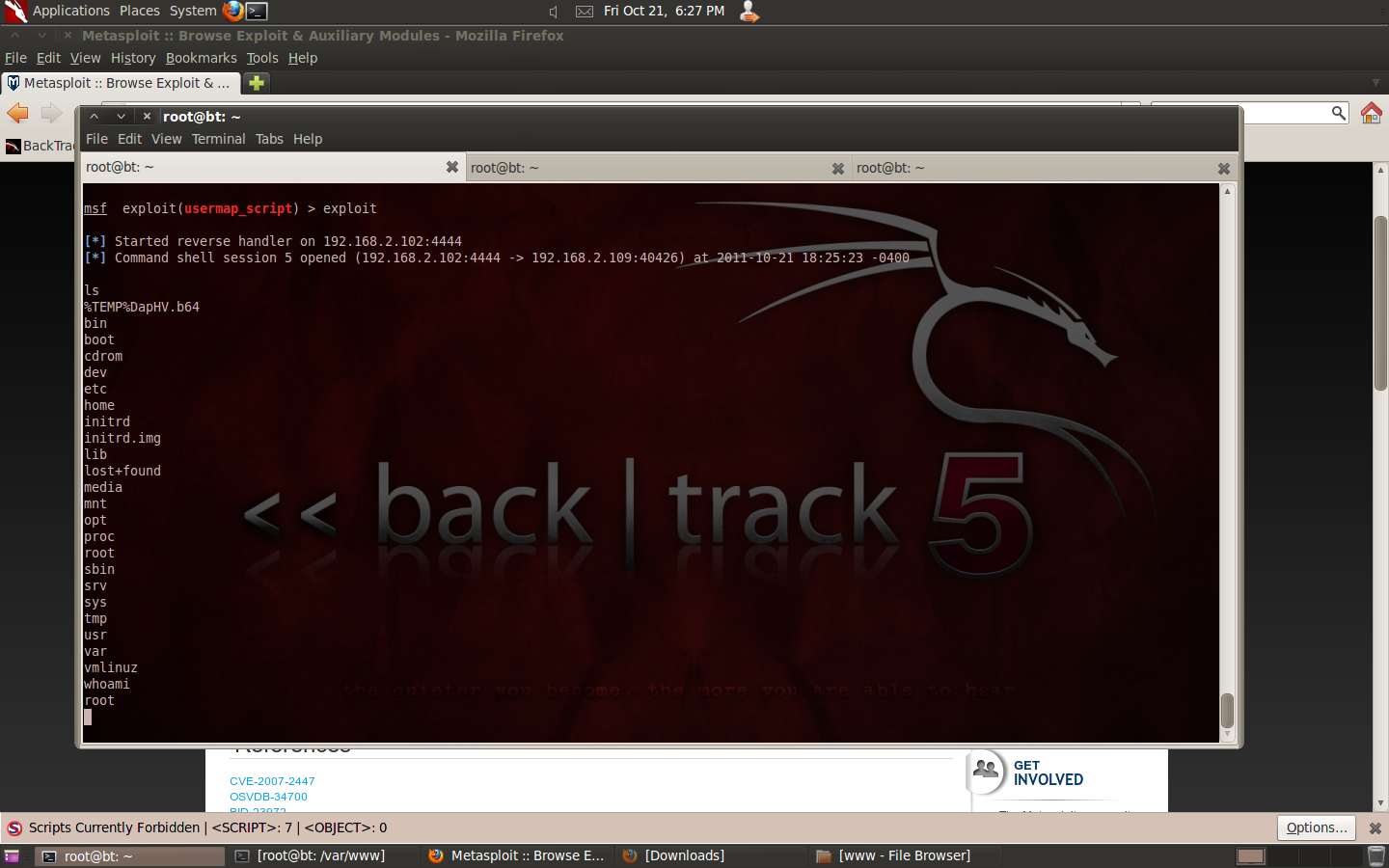Click the user icon beside the clock
The image size is (1389, 868).
point(749,11)
